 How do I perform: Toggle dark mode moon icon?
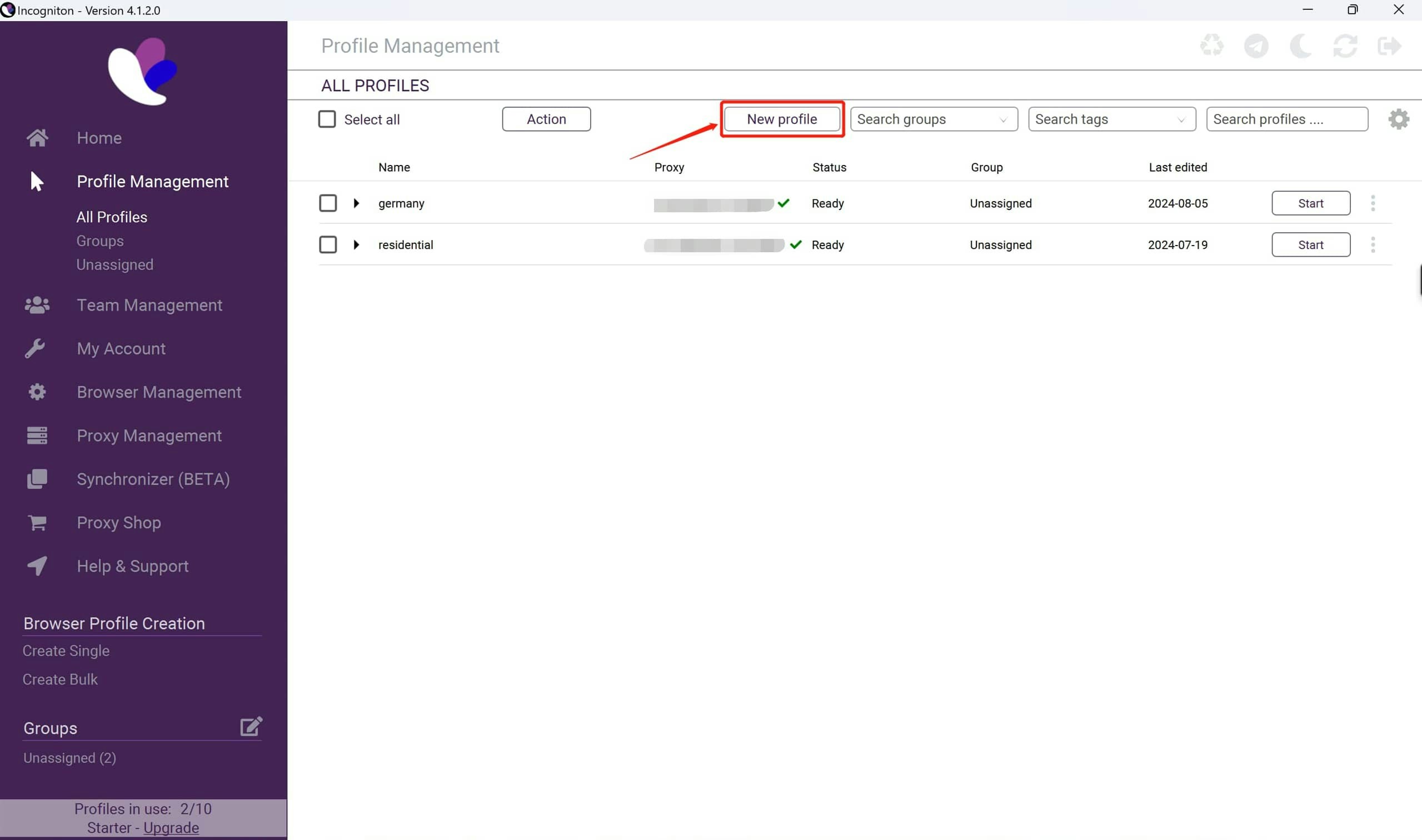tap(1300, 46)
